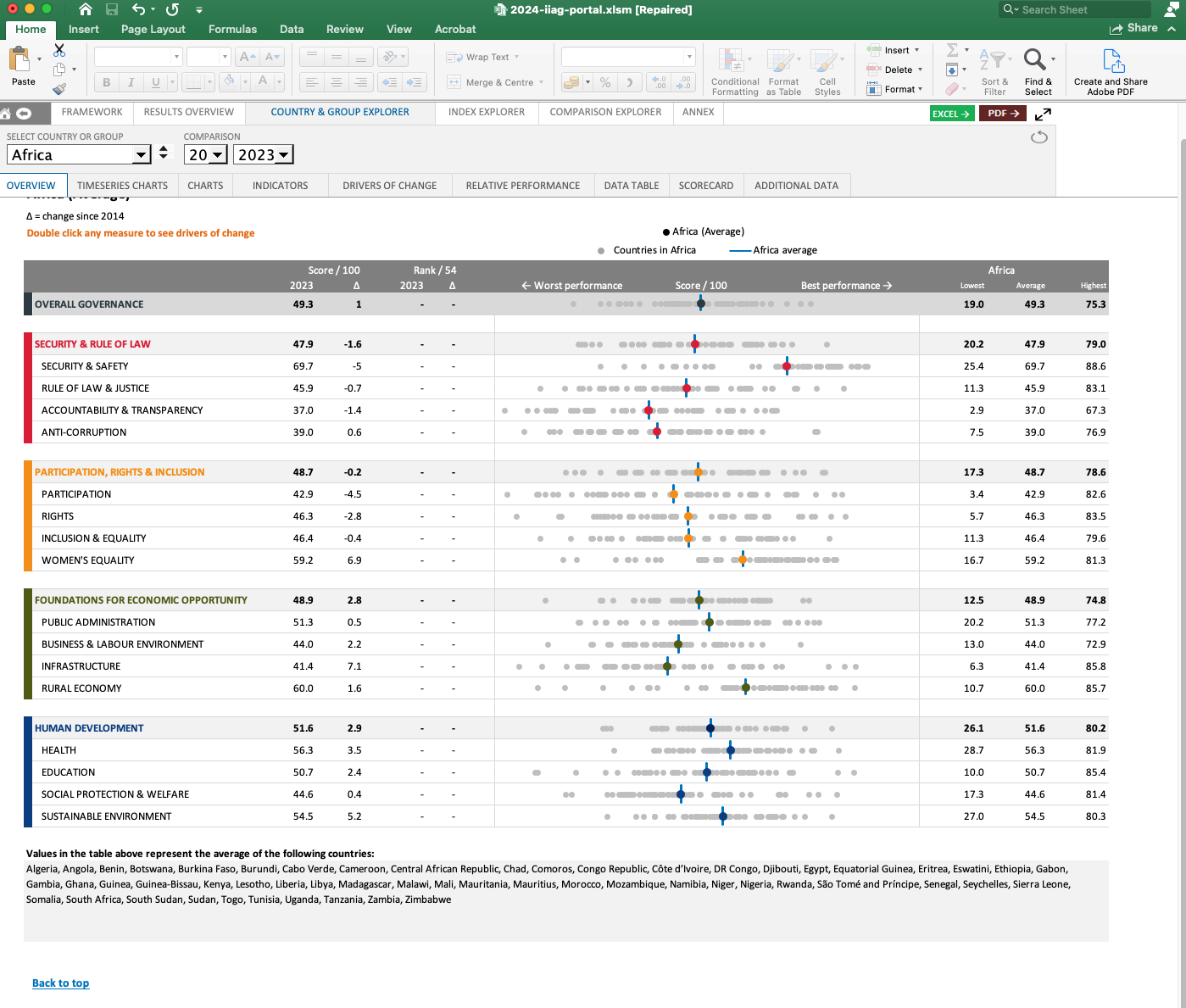1186x1008 pixels.
Task: Decrease font size
Action: [x=272, y=57]
